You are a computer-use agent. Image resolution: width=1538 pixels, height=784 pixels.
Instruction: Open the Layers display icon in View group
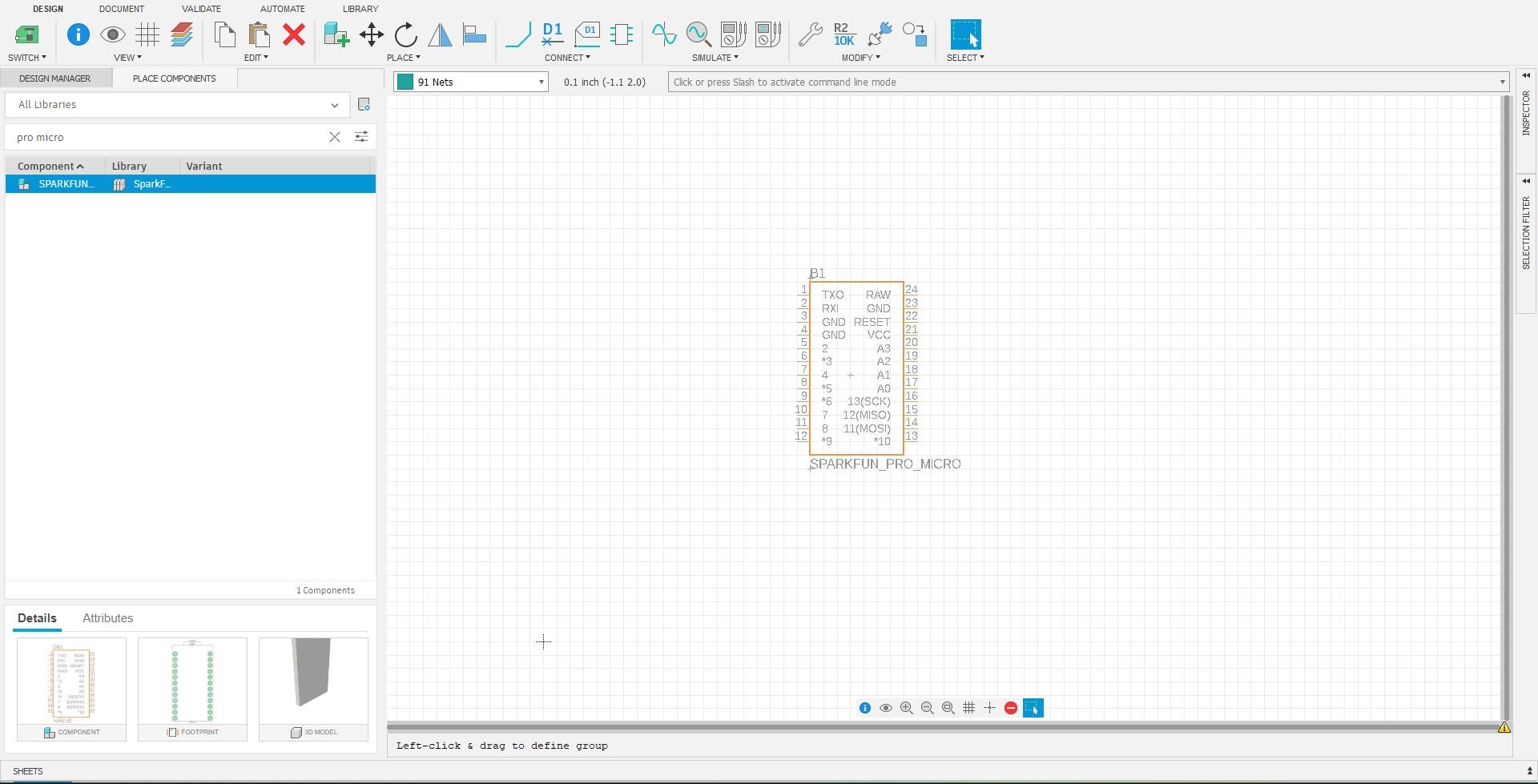coord(182,35)
